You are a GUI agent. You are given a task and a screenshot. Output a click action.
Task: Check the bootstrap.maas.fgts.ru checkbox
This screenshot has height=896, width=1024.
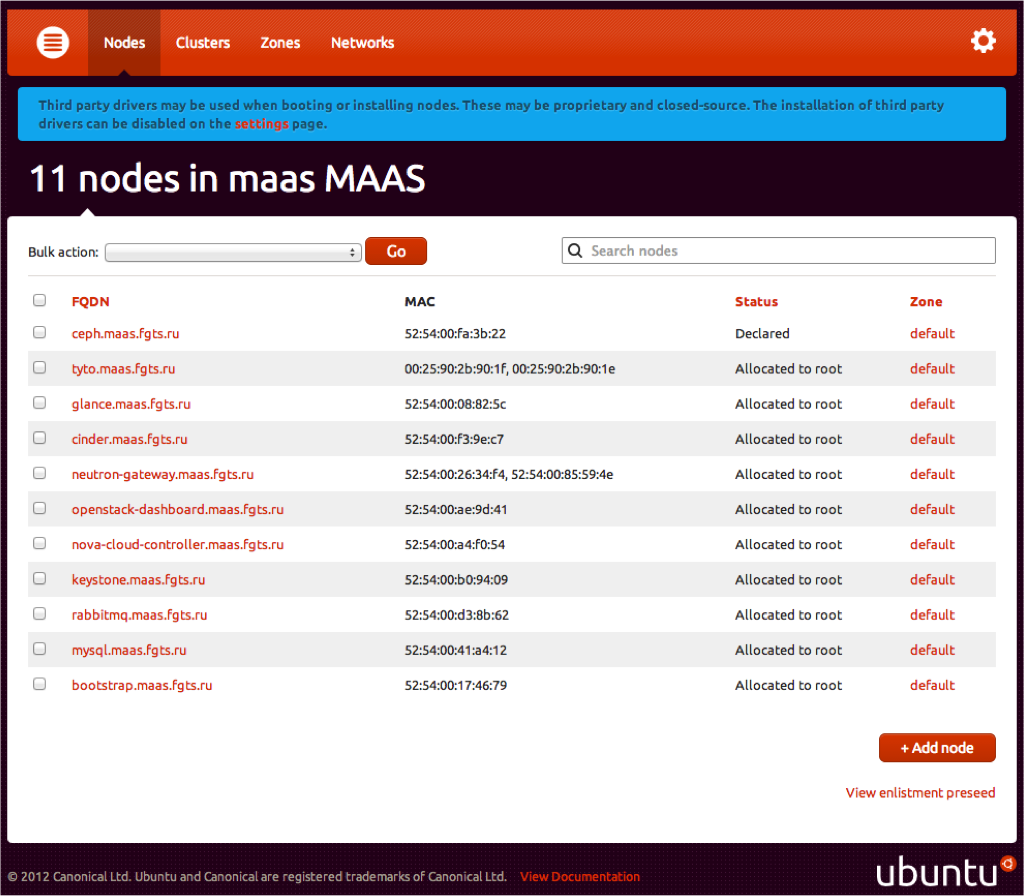[x=40, y=684]
